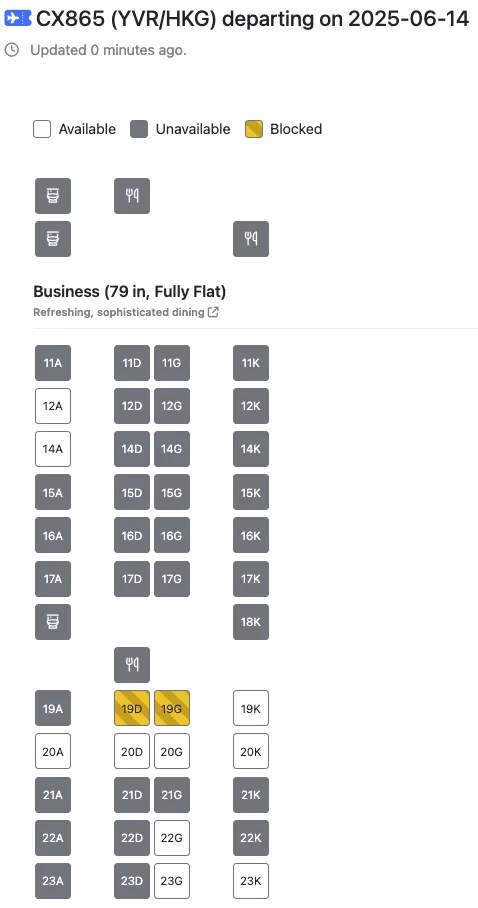This screenshot has width=478, height=908.
Task: Click the clock icon next to Updated
Action: [x=11, y=50]
